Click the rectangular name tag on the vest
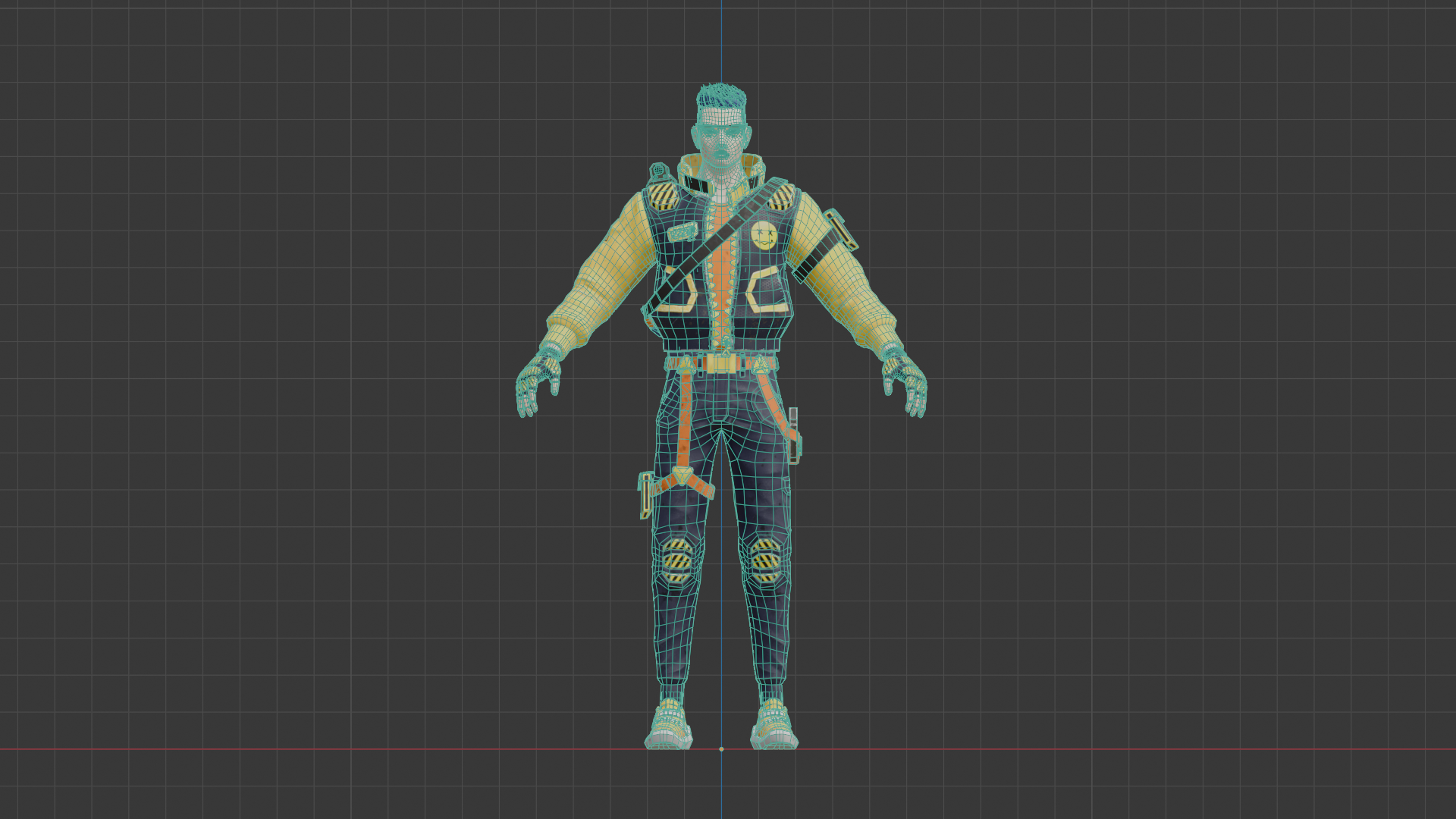The height and width of the screenshot is (819, 1456). tap(683, 231)
